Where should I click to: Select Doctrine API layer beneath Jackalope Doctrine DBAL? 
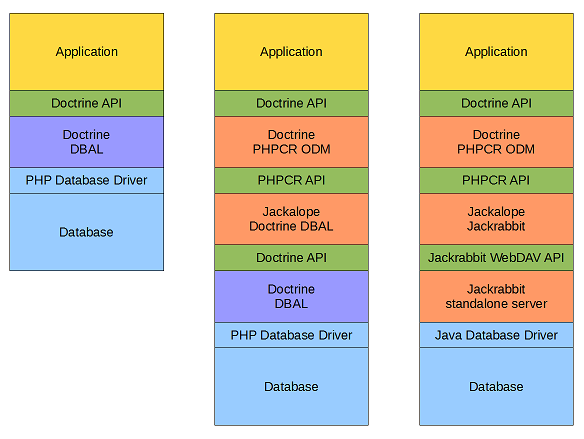(x=291, y=258)
